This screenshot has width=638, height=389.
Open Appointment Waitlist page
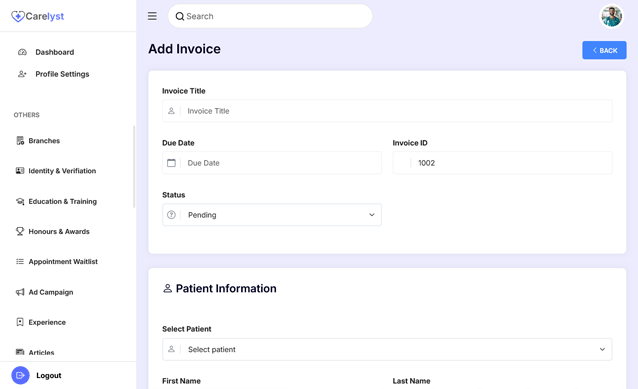63,262
